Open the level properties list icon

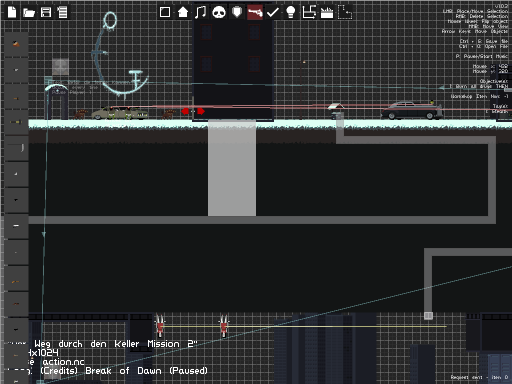pyautogui.click(x=62, y=12)
